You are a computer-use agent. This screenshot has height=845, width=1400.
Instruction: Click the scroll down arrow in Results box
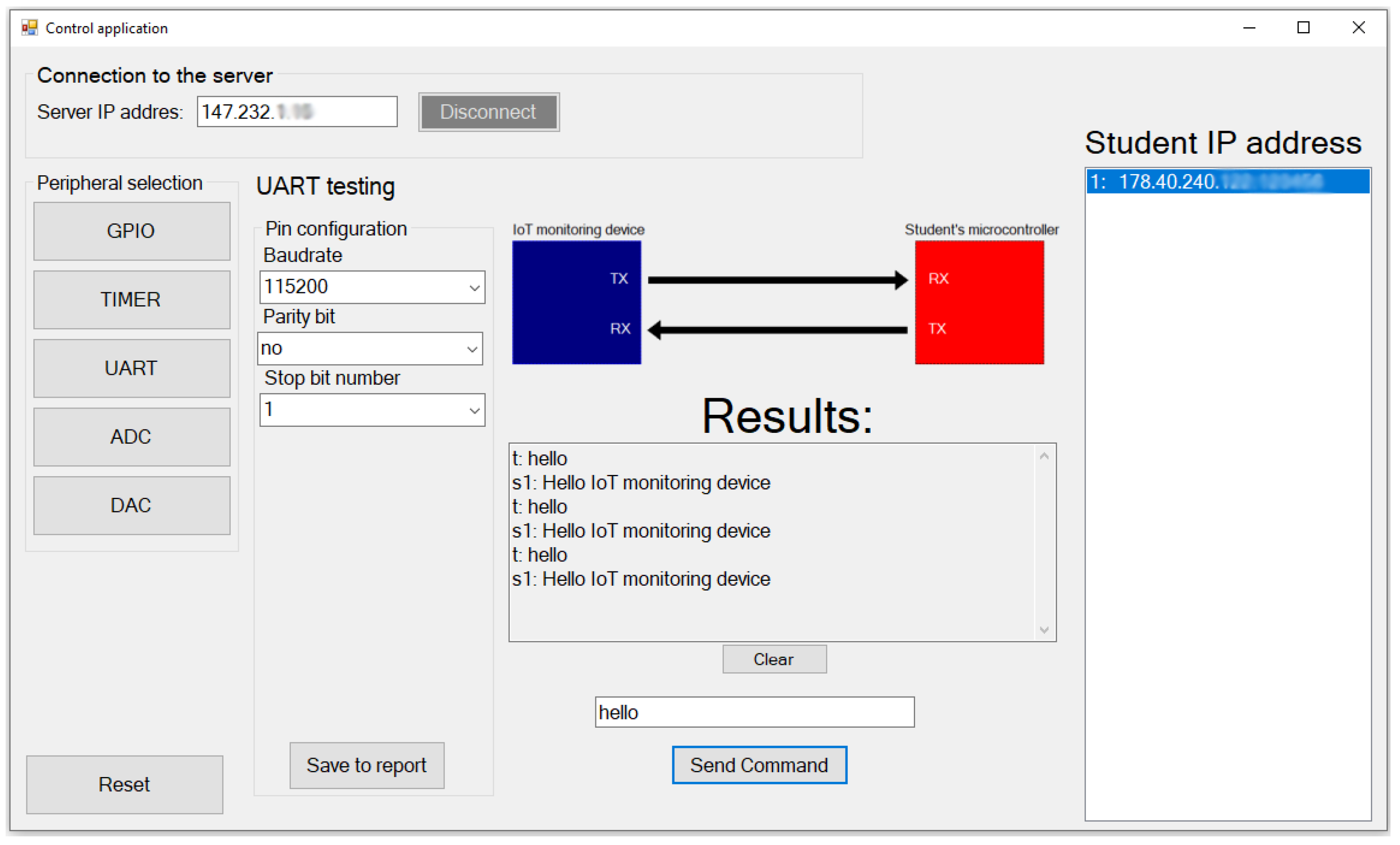[x=1044, y=629]
